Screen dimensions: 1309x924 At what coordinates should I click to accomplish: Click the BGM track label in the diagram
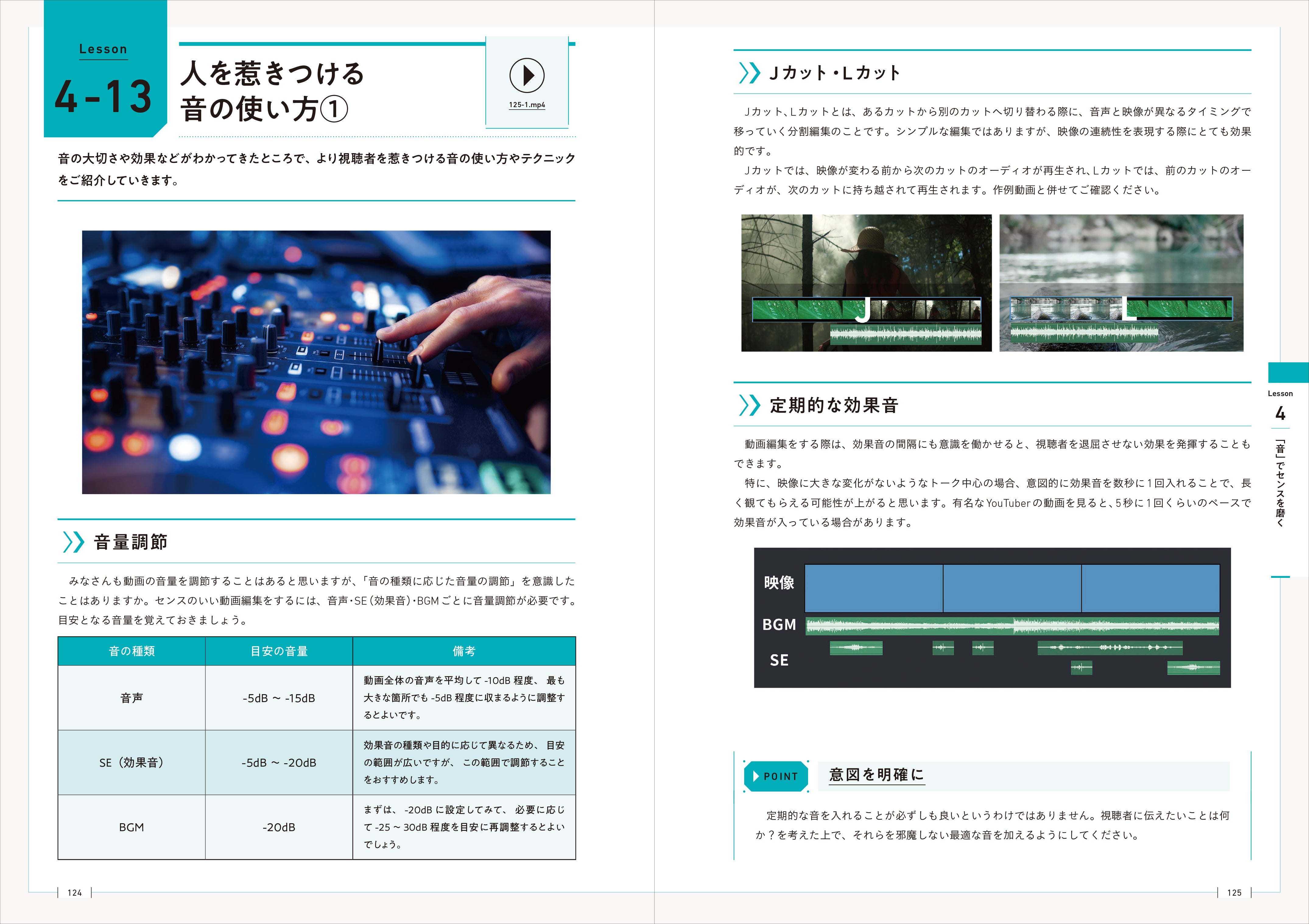click(779, 625)
